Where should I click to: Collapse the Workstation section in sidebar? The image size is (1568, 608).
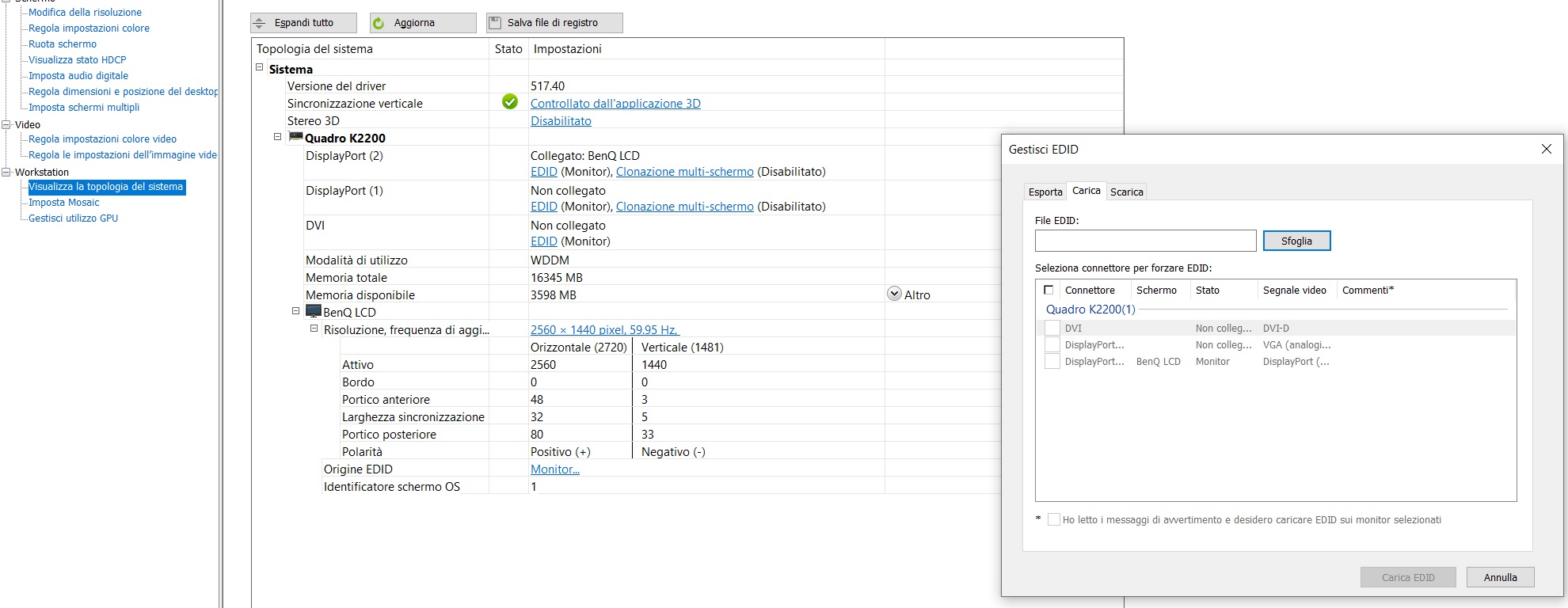pos(6,172)
